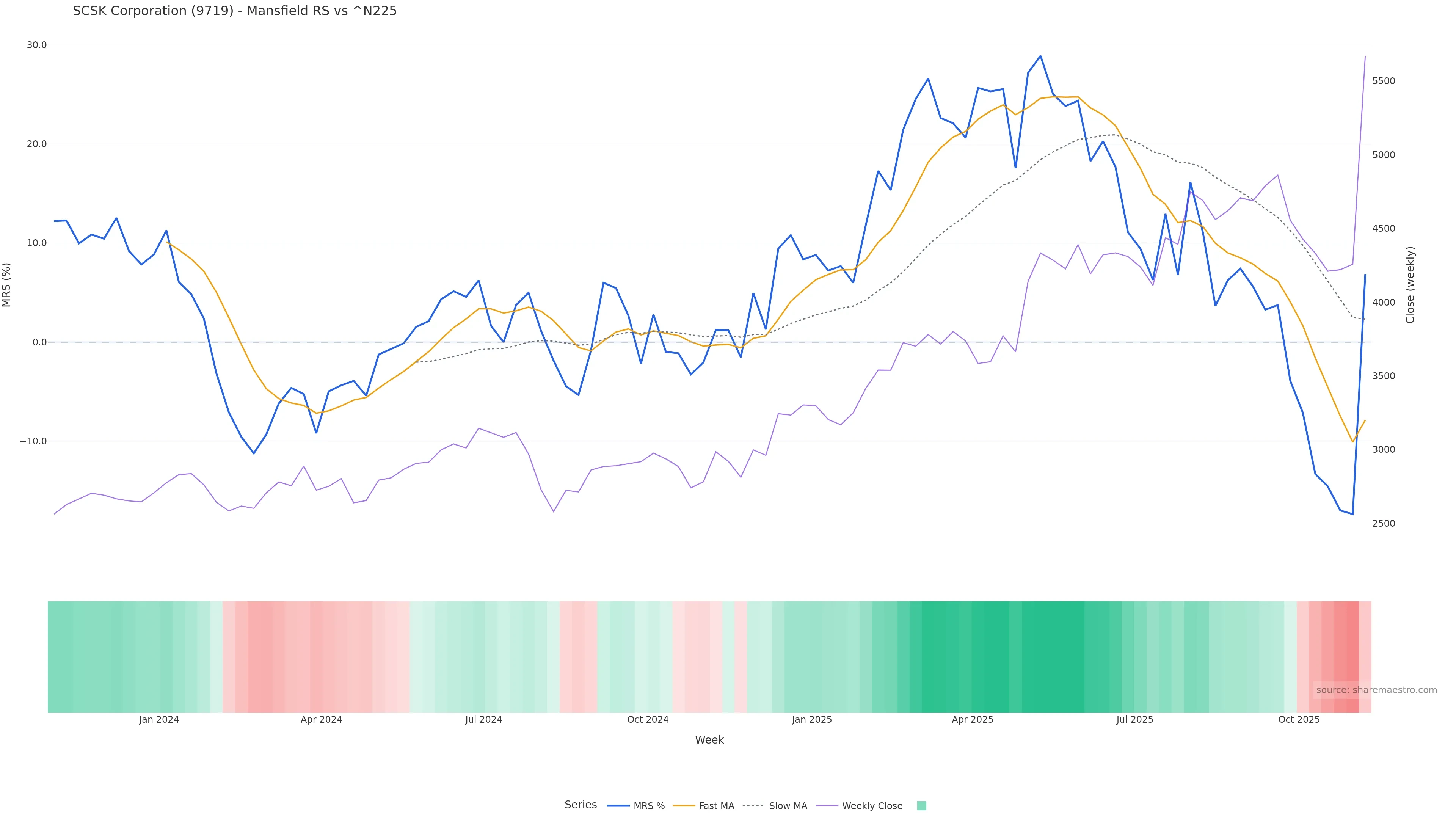This screenshot has height=819, width=1456.
Task: Click the 30.0 tick on MRS axis
Action: click(x=37, y=45)
